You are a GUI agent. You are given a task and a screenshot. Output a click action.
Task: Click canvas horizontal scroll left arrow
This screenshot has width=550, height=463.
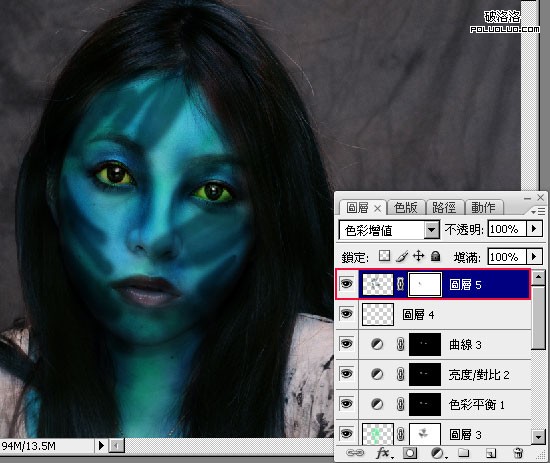click(116, 446)
